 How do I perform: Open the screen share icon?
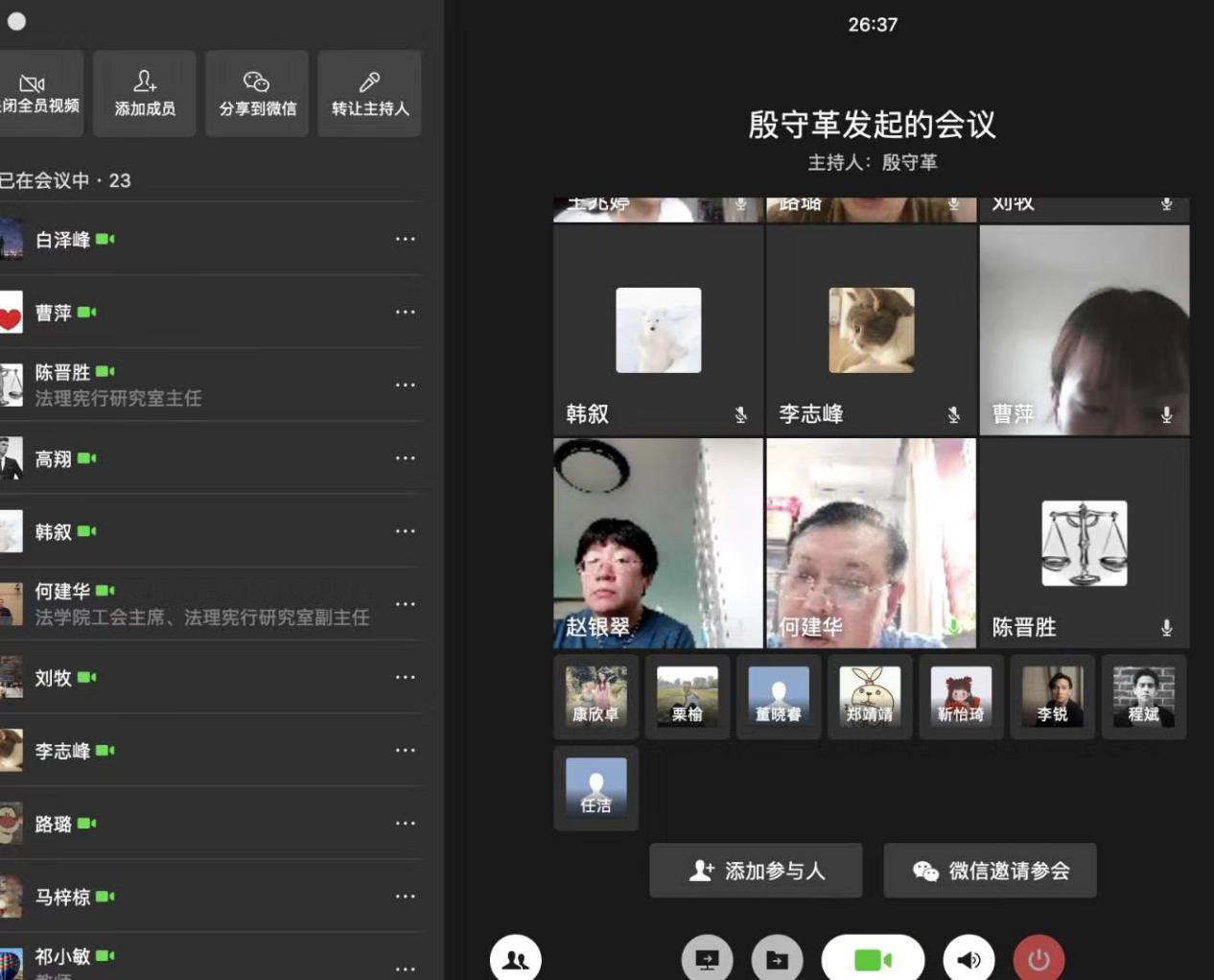pyautogui.click(x=707, y=959)
